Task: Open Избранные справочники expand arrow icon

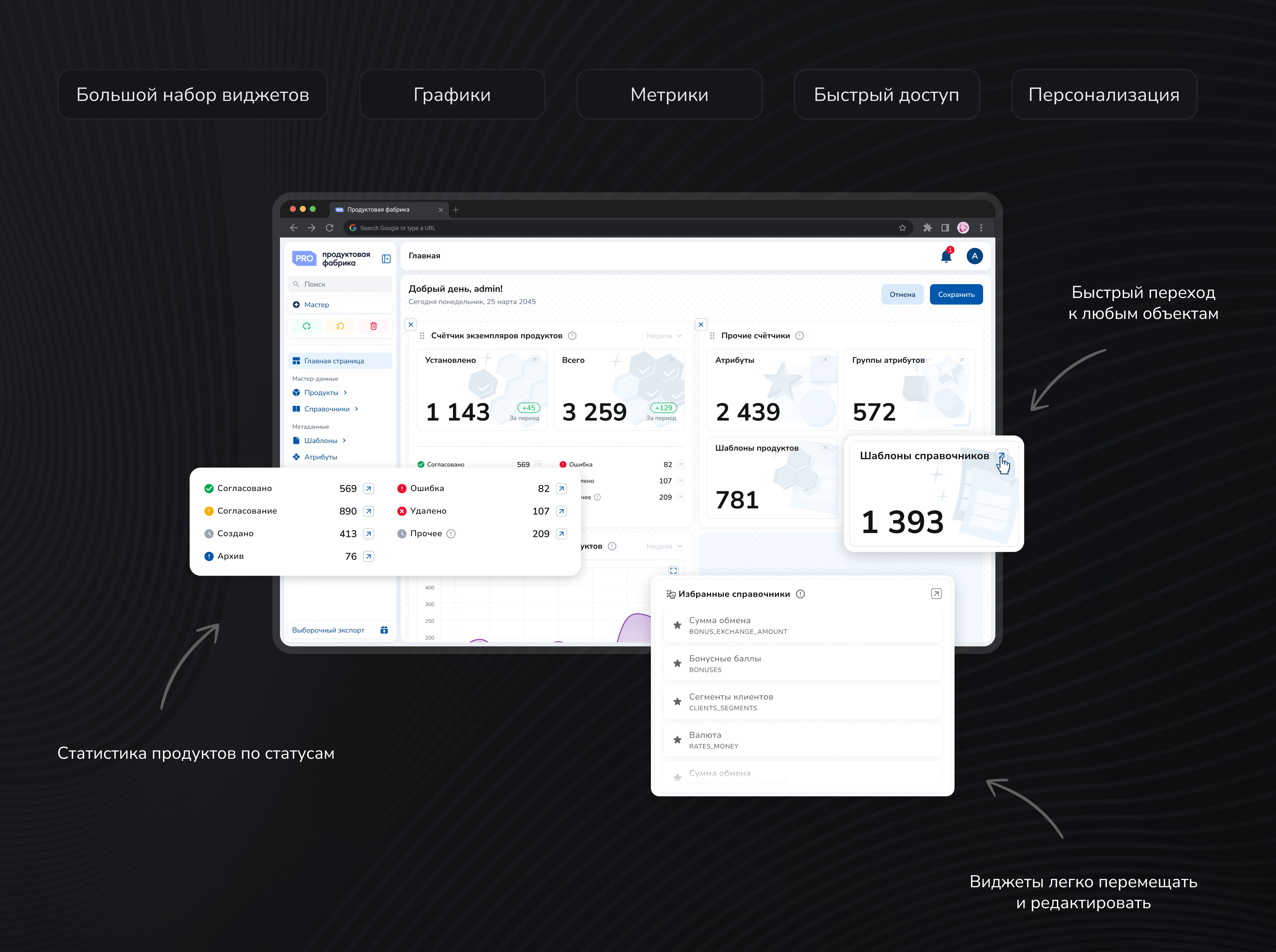Action: [x=936, y=593]
